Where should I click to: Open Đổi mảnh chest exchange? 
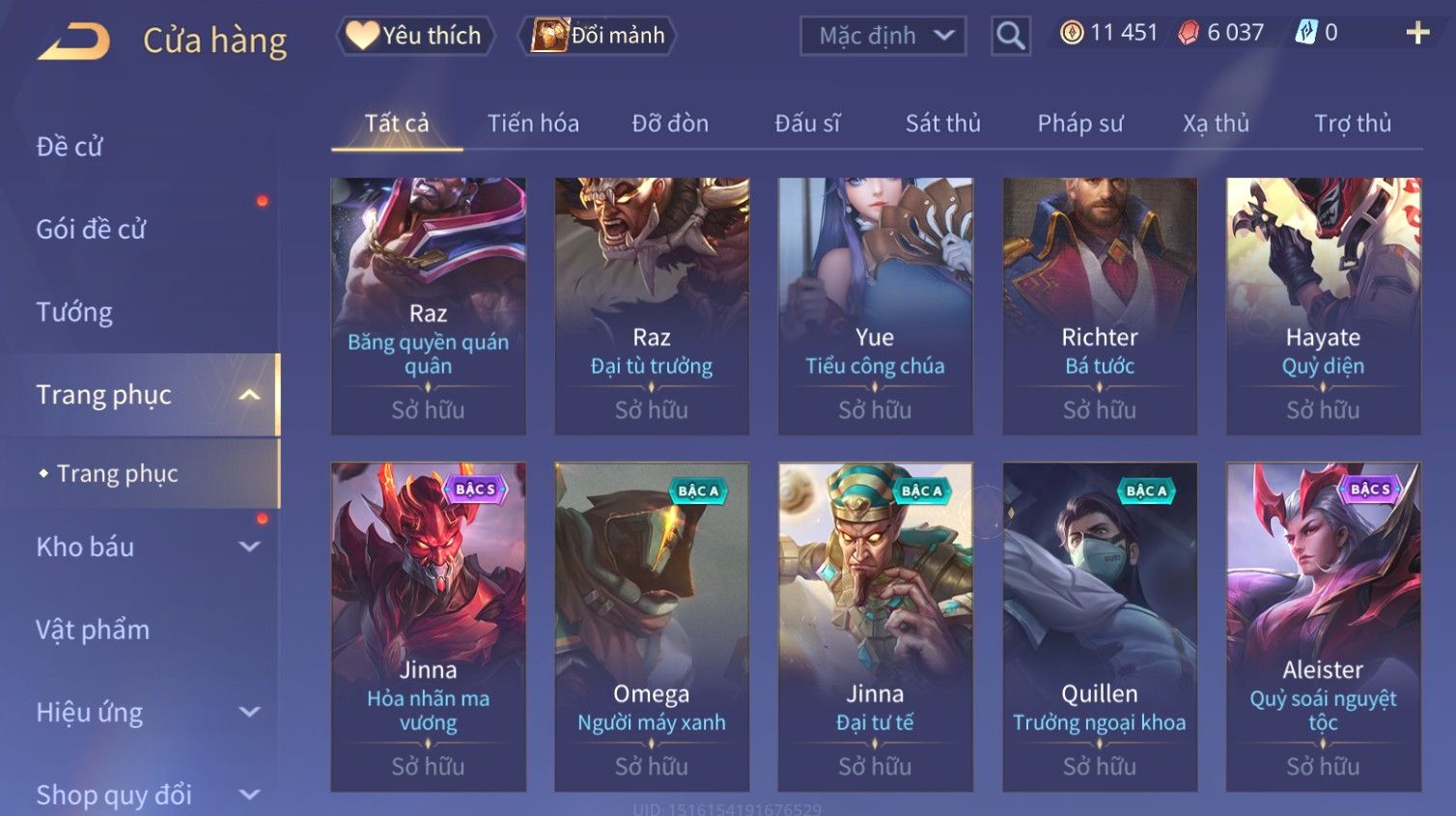click(598, 36)
